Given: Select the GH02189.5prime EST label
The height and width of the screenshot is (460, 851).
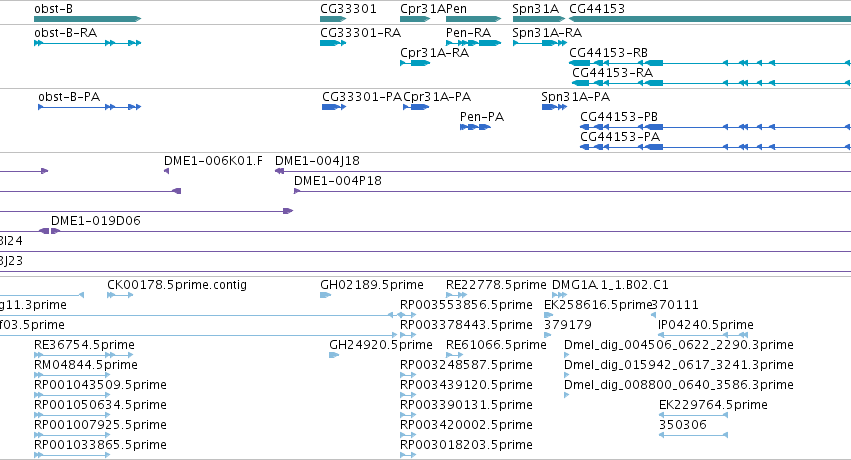Looking at the screenshot, I should [x=372, y=285].
